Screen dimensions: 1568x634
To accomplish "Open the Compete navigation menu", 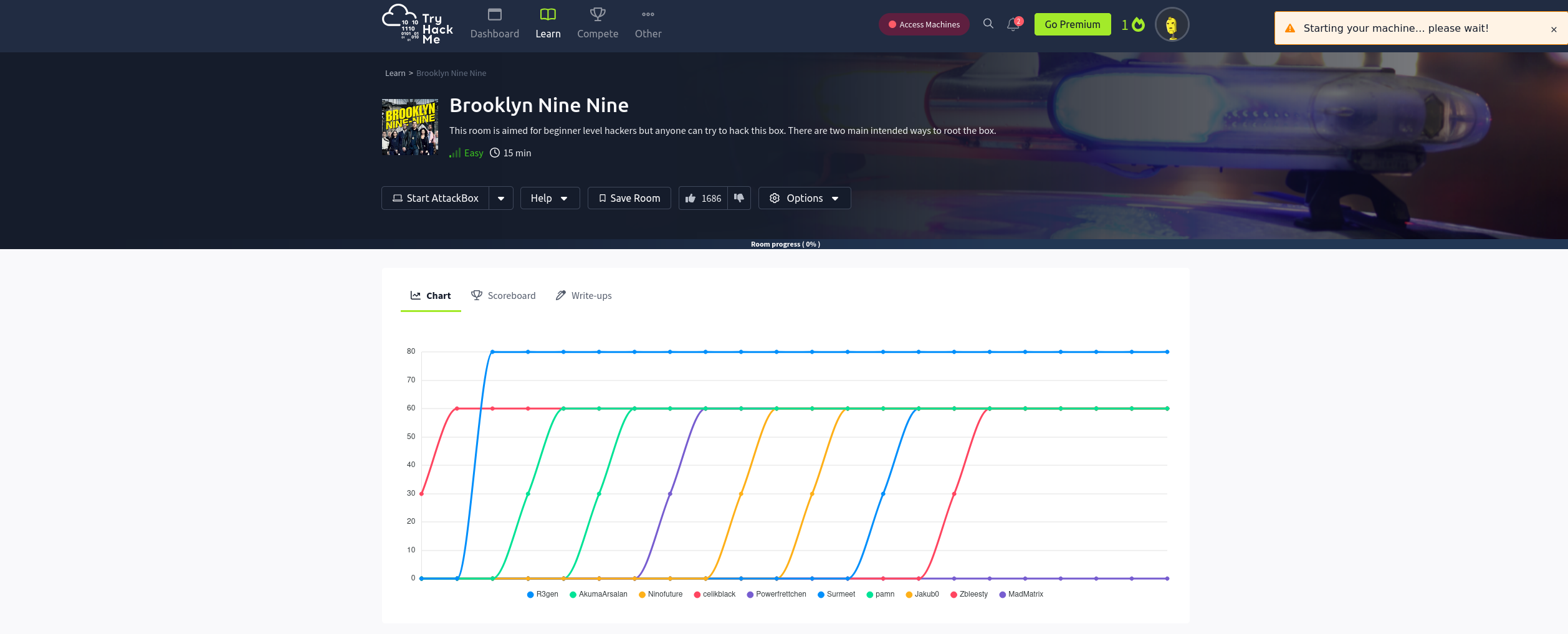I will (598, 24).
